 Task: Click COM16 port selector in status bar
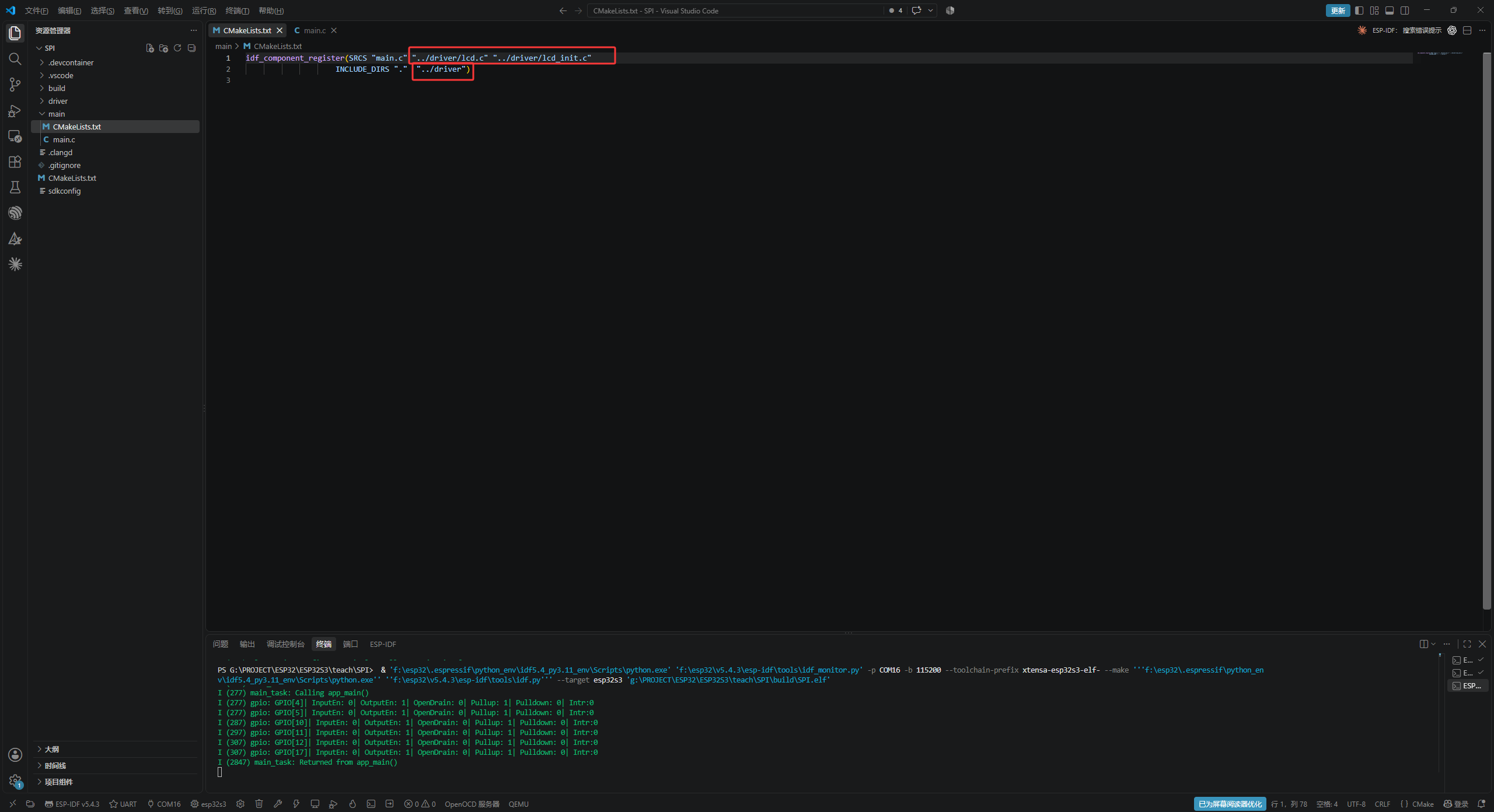click(x=164, y=804)
